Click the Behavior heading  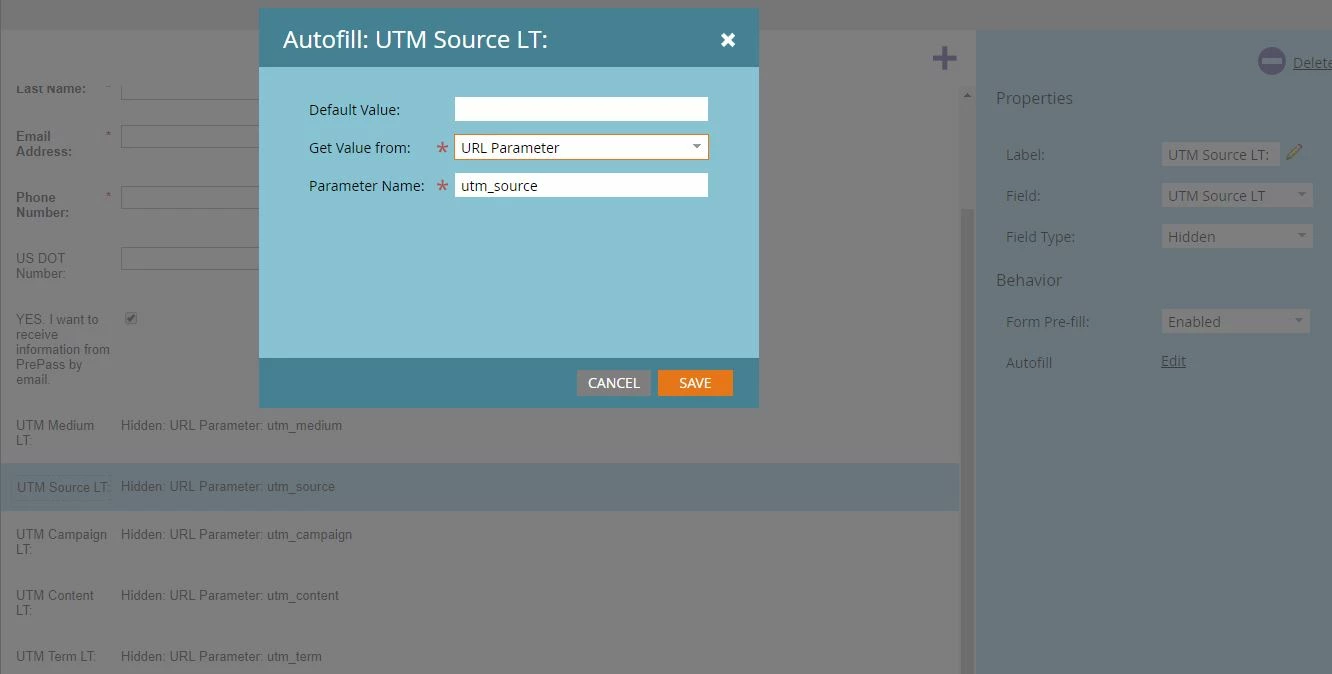[1029, 280]
